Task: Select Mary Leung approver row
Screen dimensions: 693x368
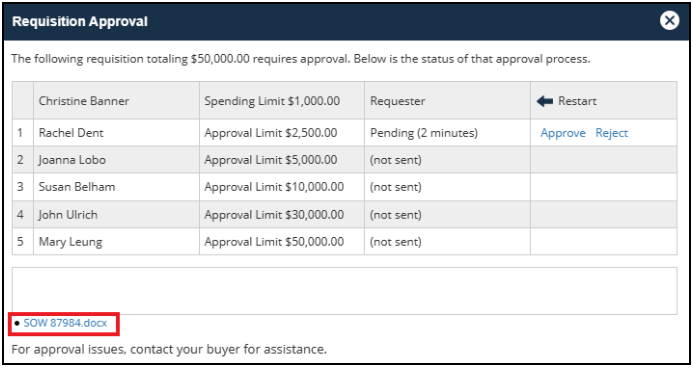Action: click(344, 242)
